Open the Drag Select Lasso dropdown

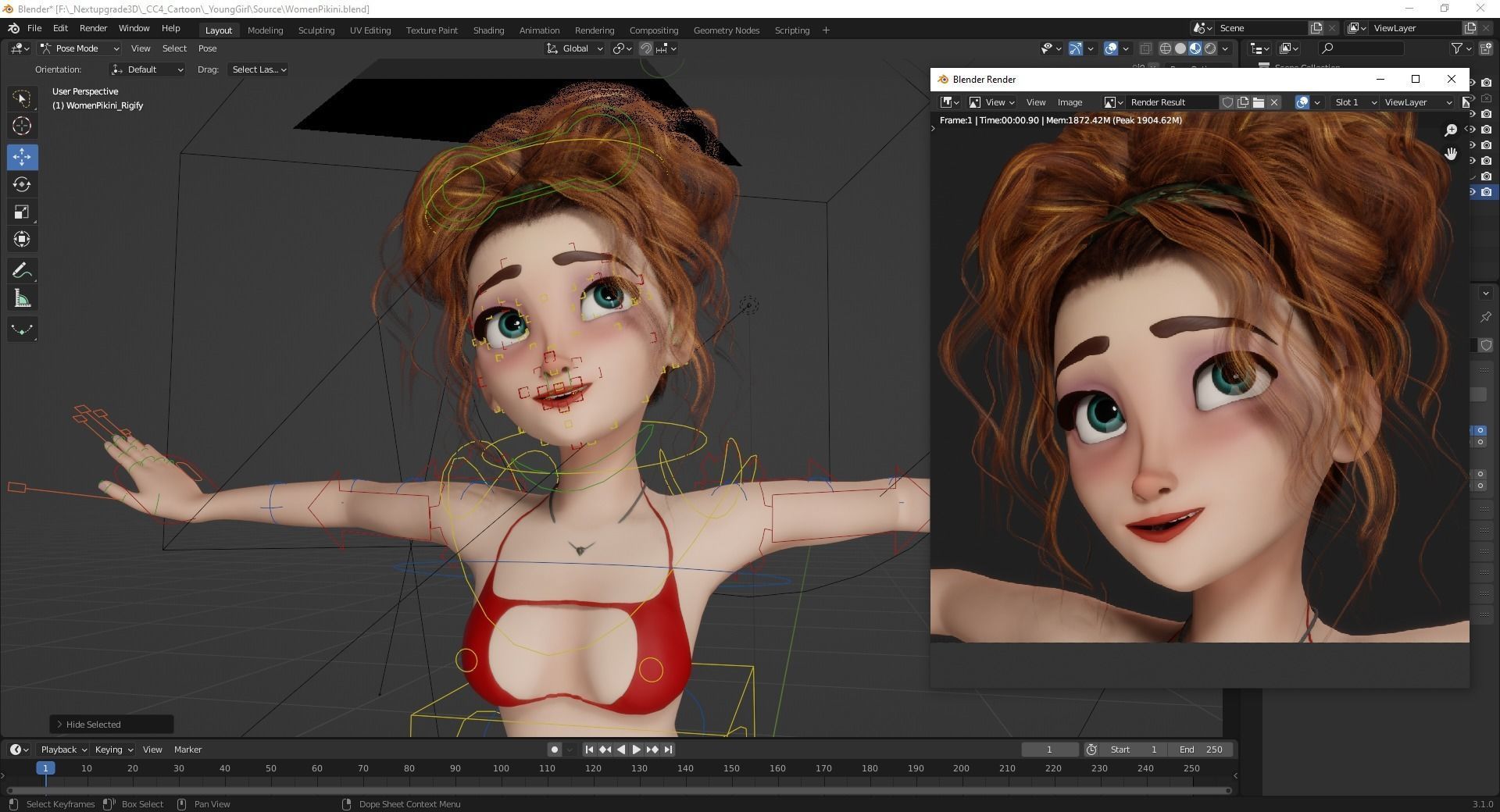(x=259, y=69)
